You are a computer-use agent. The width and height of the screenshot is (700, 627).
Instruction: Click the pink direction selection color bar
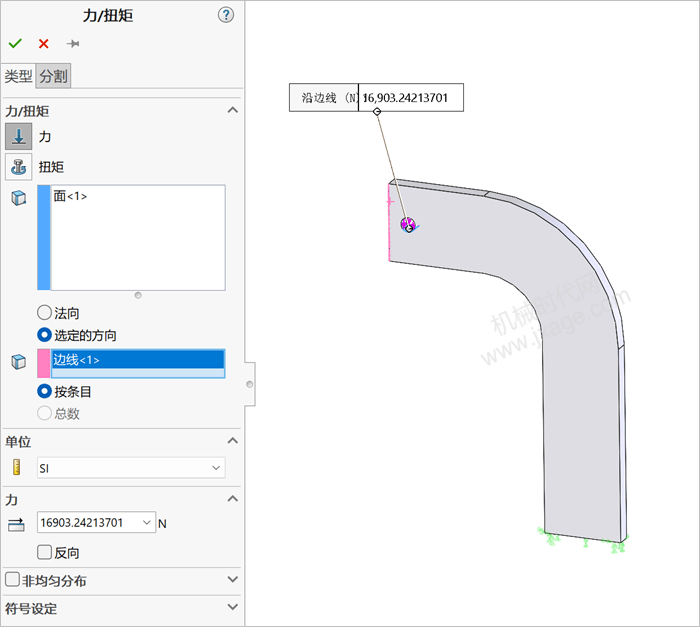pyautogui.click(x=44, y=364)
